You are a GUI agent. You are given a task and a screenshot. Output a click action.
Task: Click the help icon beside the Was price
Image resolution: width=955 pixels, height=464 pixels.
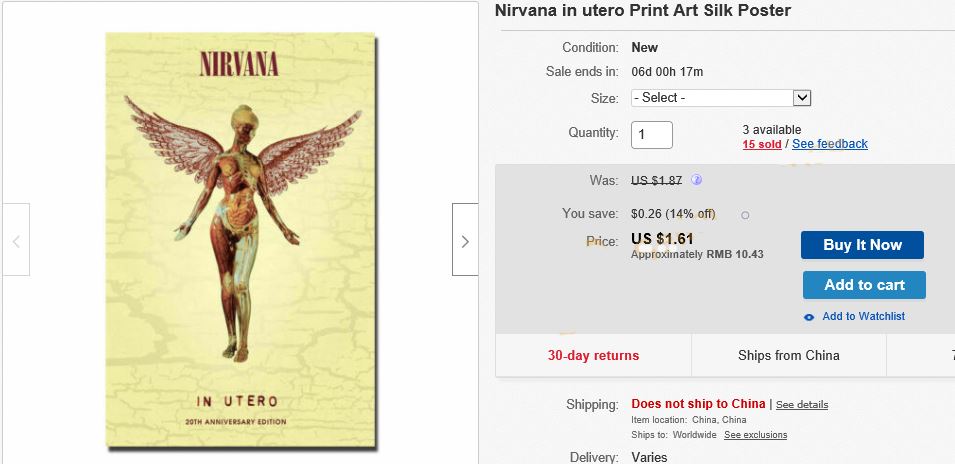pos(697,180)
